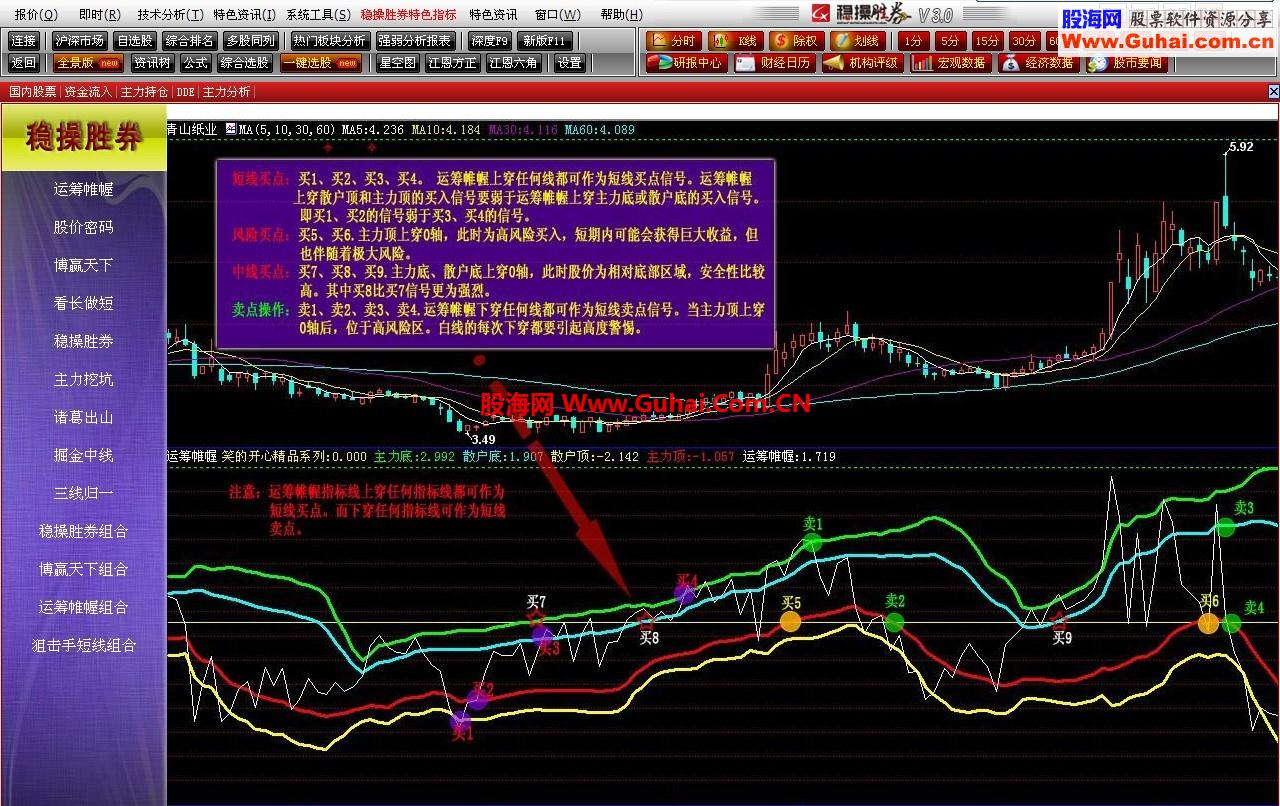Open the 稳操胜券特色指标 menu
Viewport: 1280px width, 806px height.
click(408, 15)
